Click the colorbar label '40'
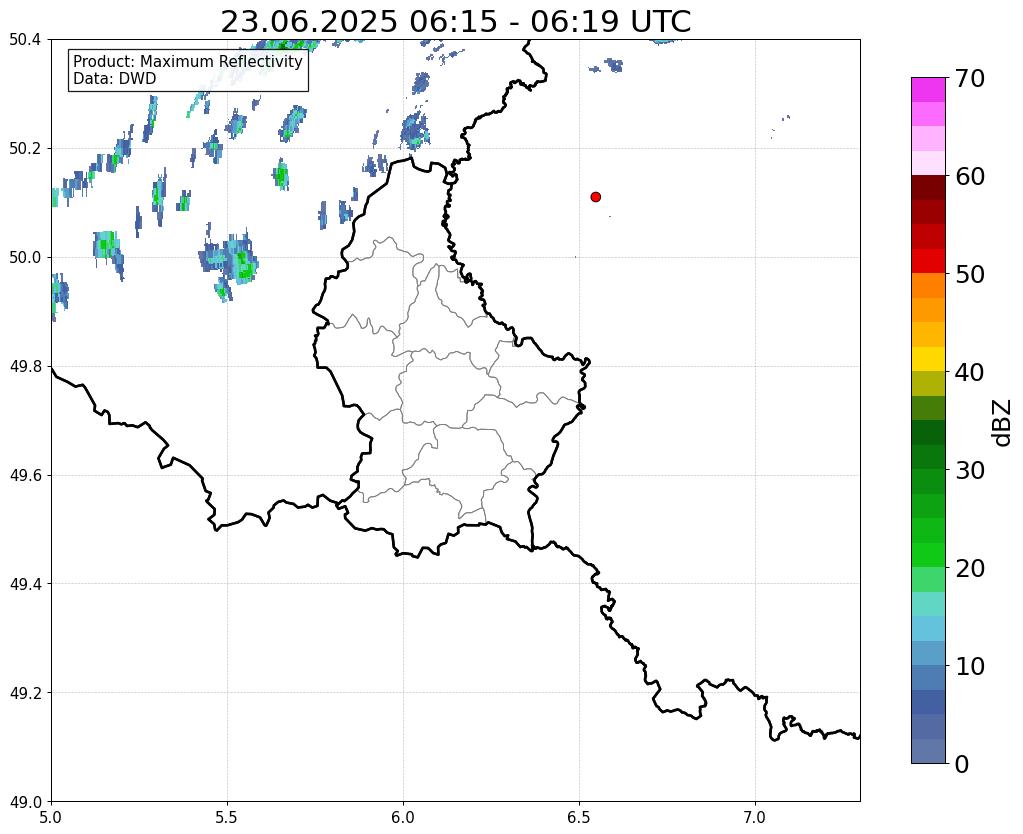 coord(970,372)
